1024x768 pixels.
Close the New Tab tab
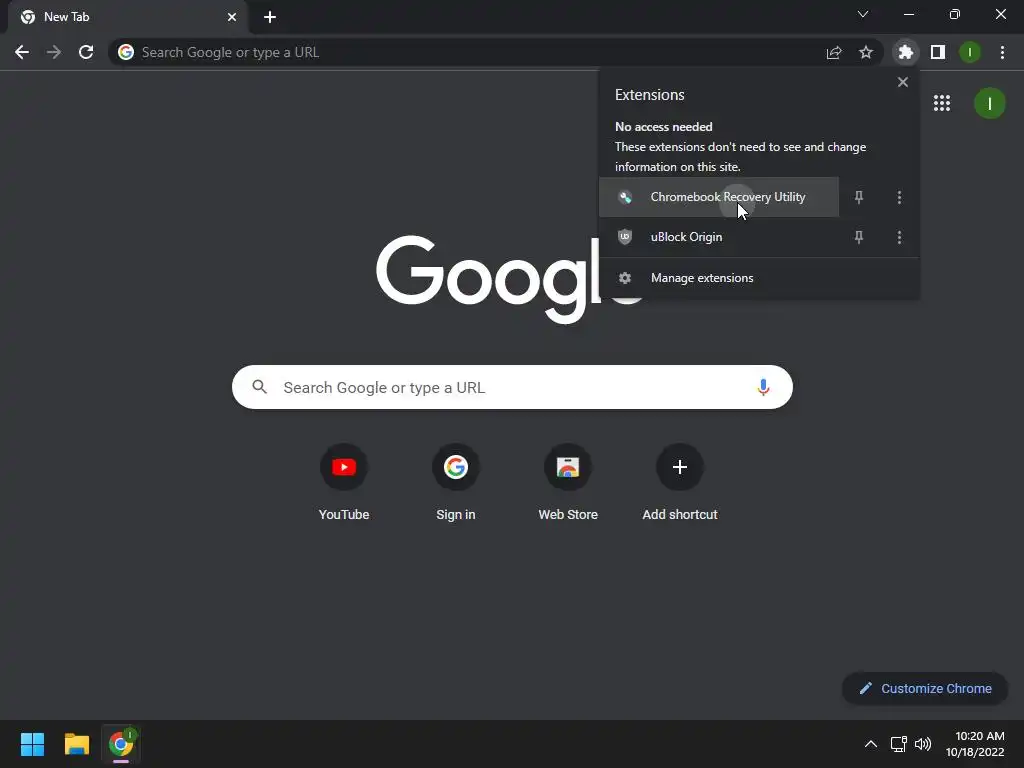pos(232,17)
